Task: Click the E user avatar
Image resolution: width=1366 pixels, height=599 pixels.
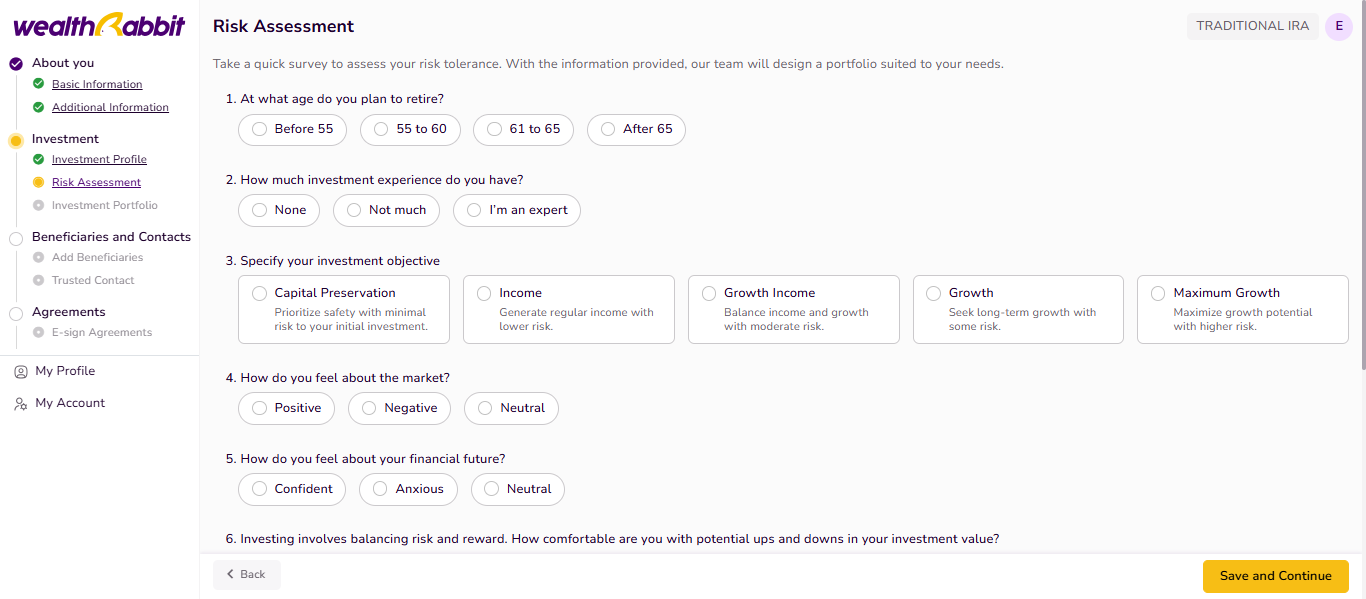Action: pos(1338,27)
